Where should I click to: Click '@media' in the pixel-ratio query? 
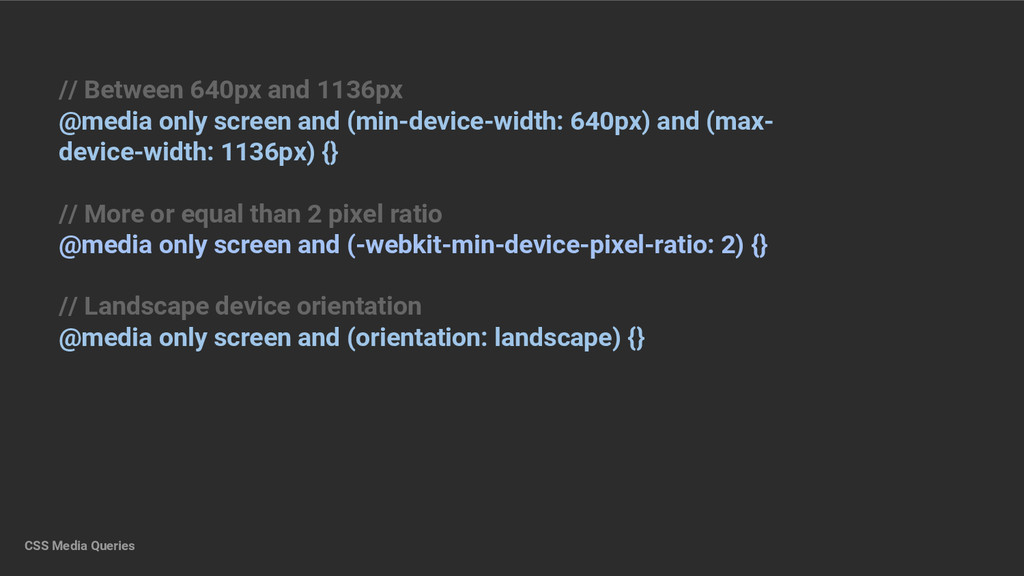(105, 246)
